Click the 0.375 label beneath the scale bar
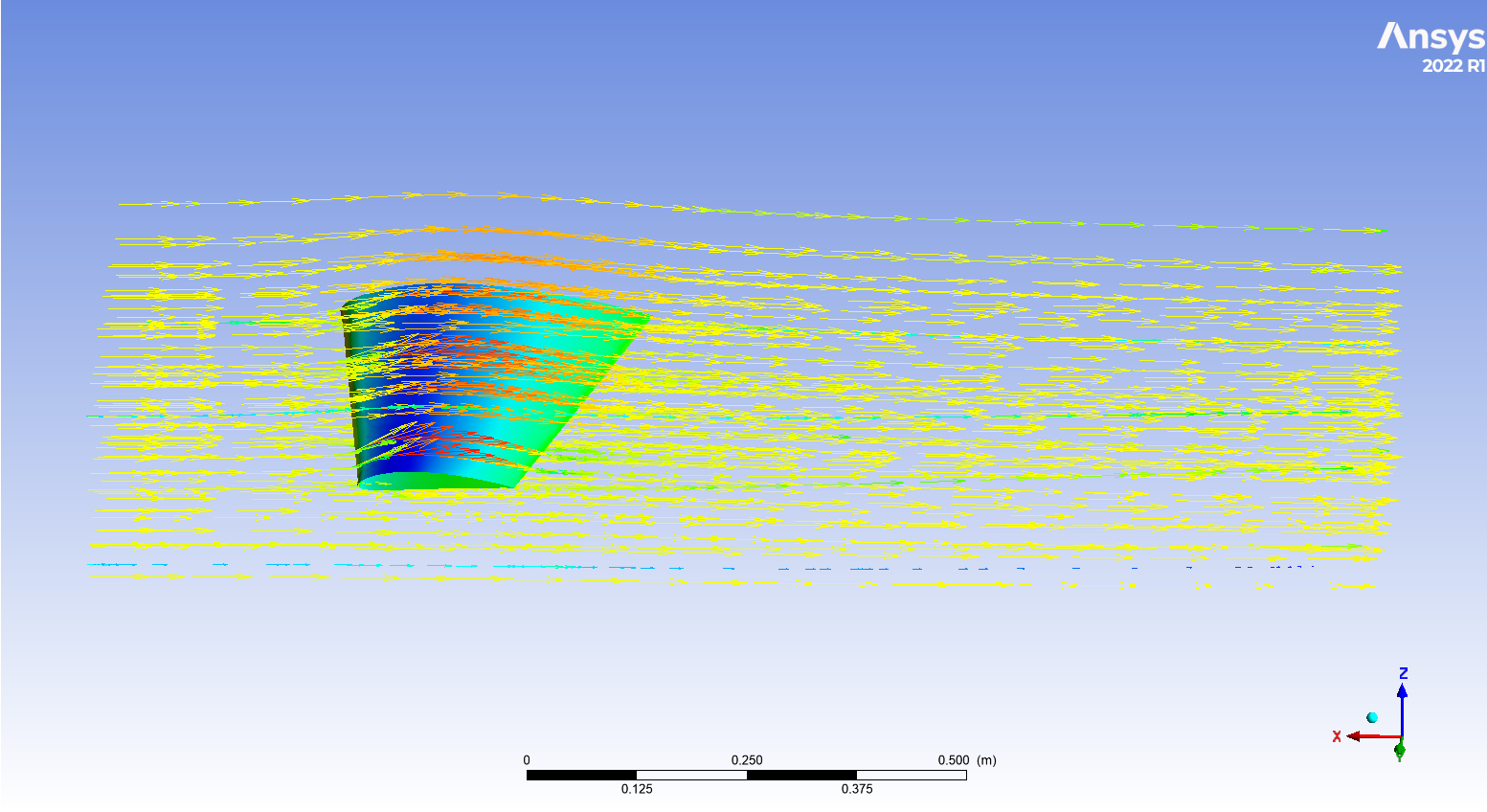The width and height of the screenshot is (1487, 812). [x=858, y=790]
